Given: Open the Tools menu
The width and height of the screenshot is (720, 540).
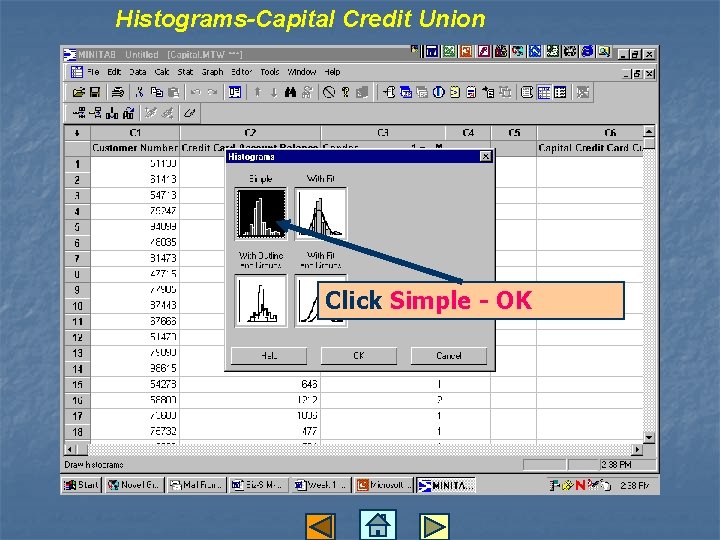Looking at the screenshot, I should coord(270,72).
